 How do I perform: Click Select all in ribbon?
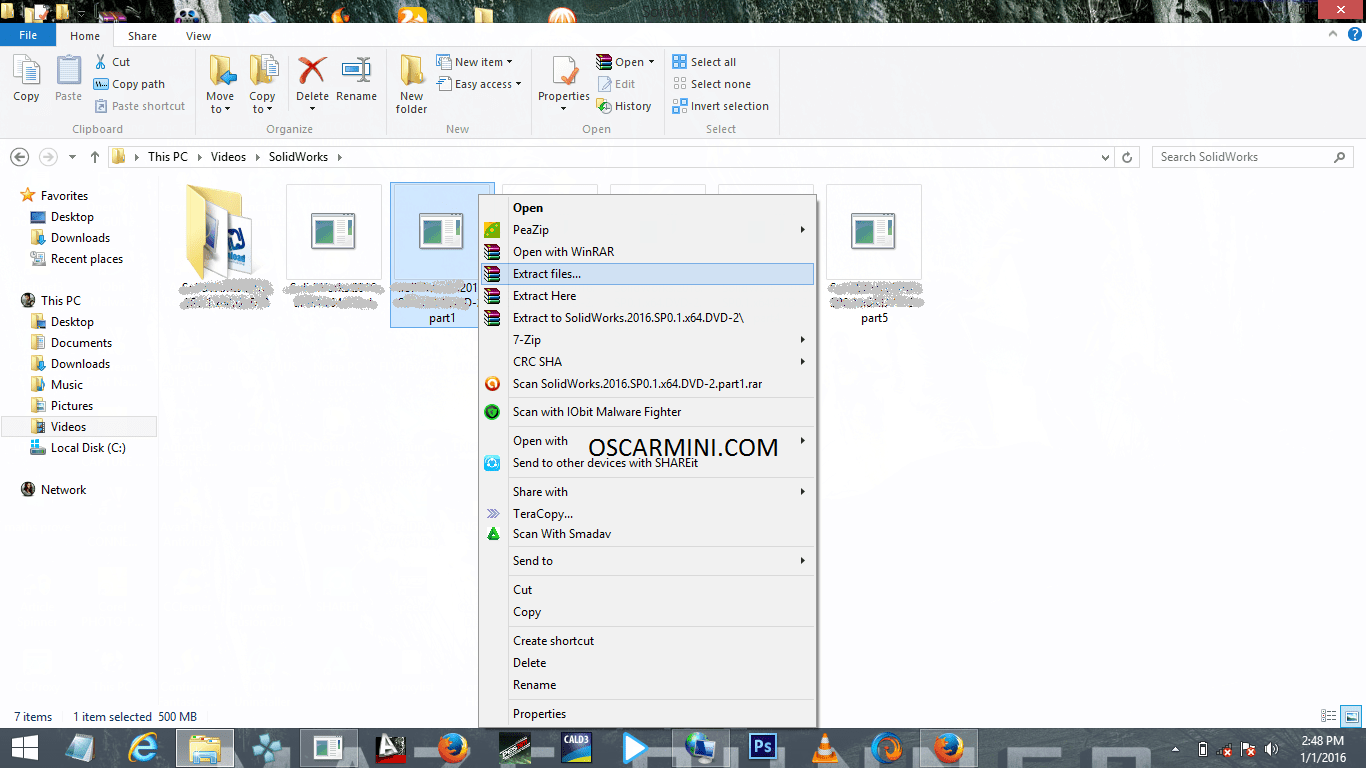point(712,62)
